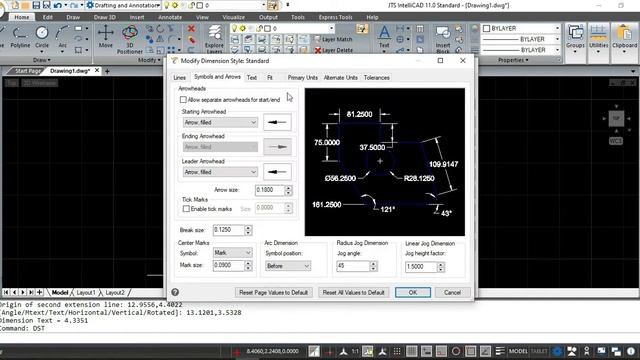Confirm dialog with OK button
640x360 pixels.
click(x=413, y=292)
